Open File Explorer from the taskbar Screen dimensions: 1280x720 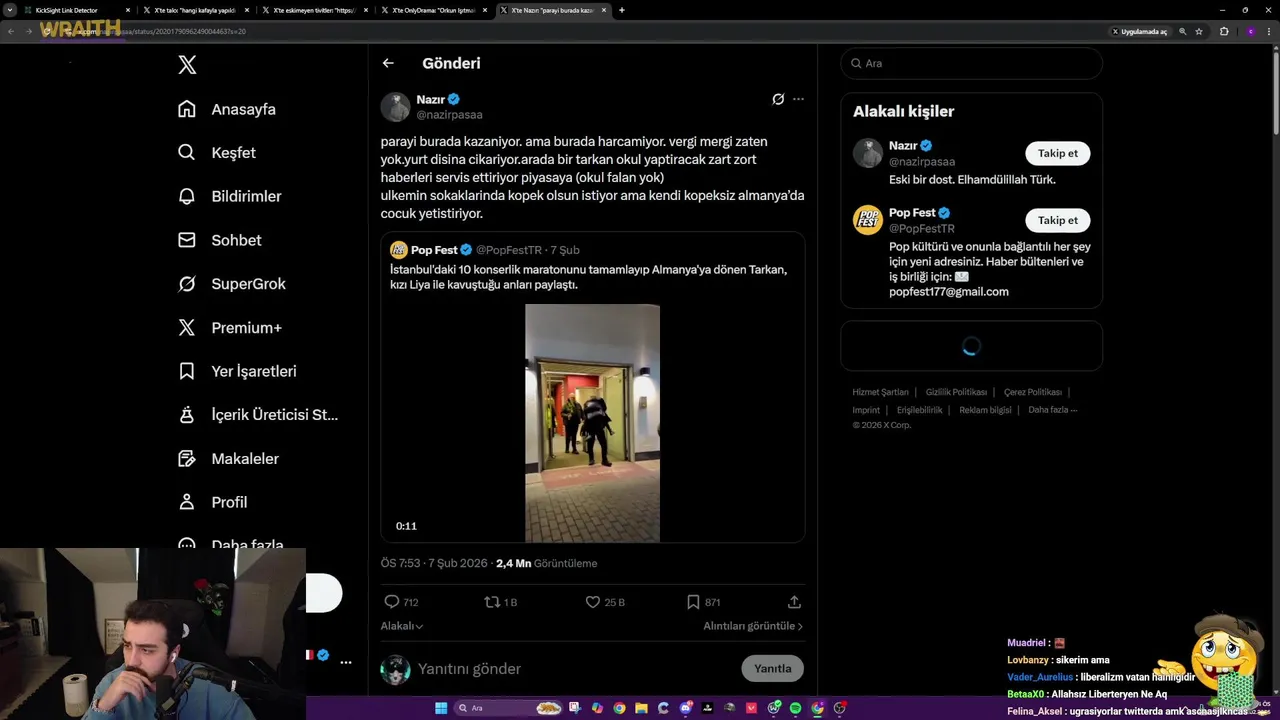[x=642, y=708]
